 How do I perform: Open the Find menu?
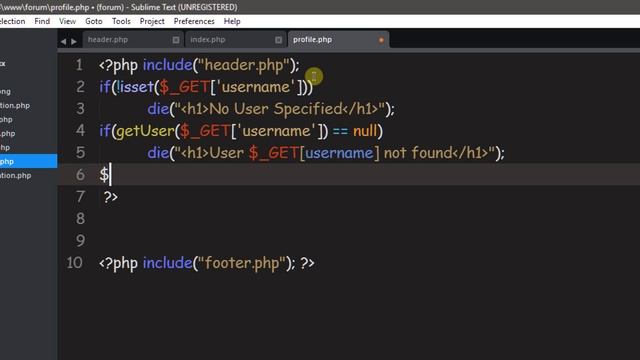(42, 21)
